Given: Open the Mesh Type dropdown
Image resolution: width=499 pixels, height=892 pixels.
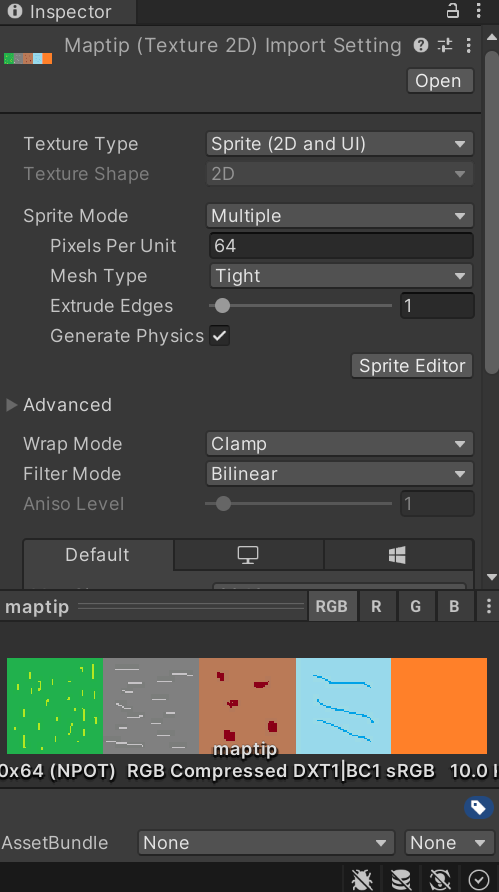Looking at the screenshot, I should [x=341, y=276].
